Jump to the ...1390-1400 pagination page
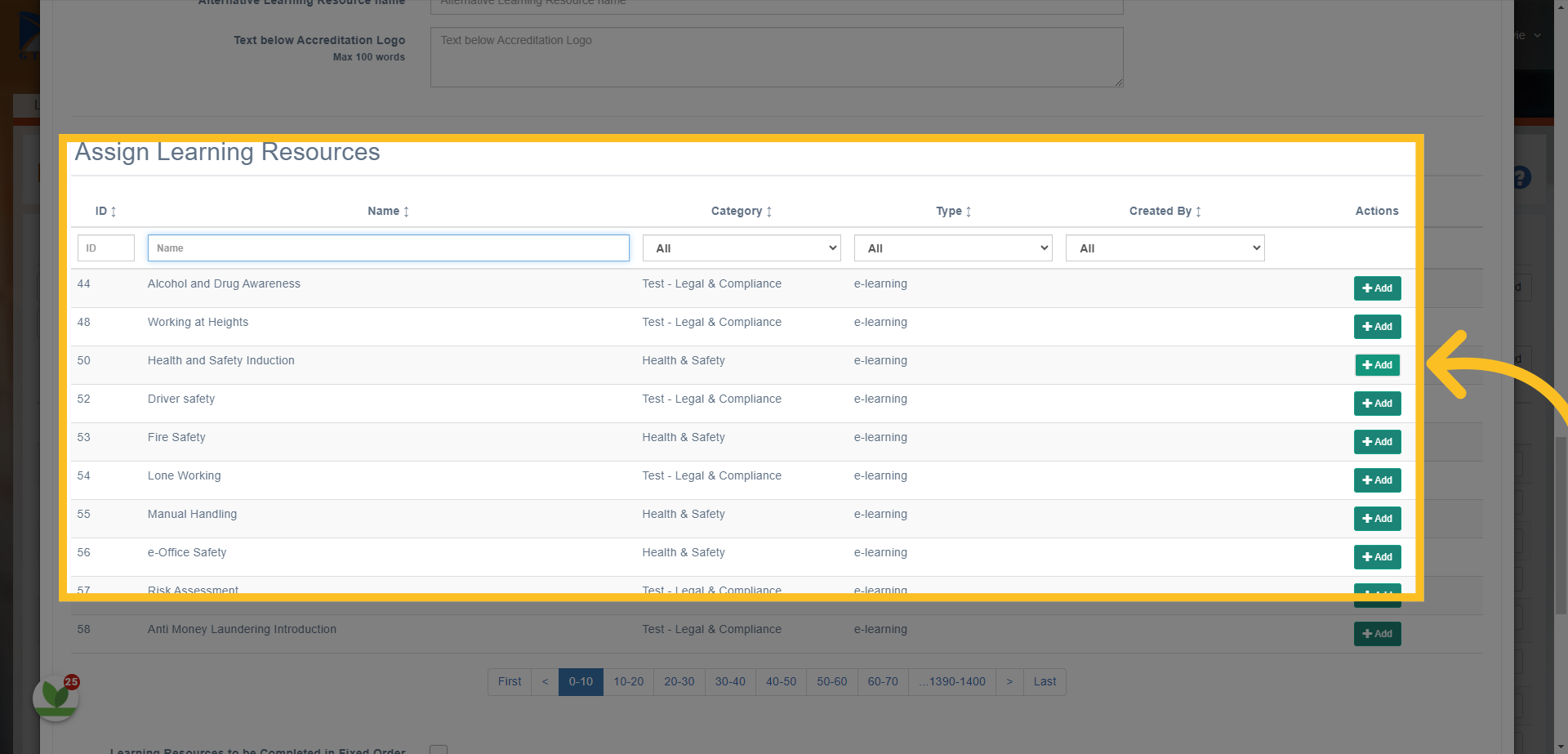 click(952, 682)
